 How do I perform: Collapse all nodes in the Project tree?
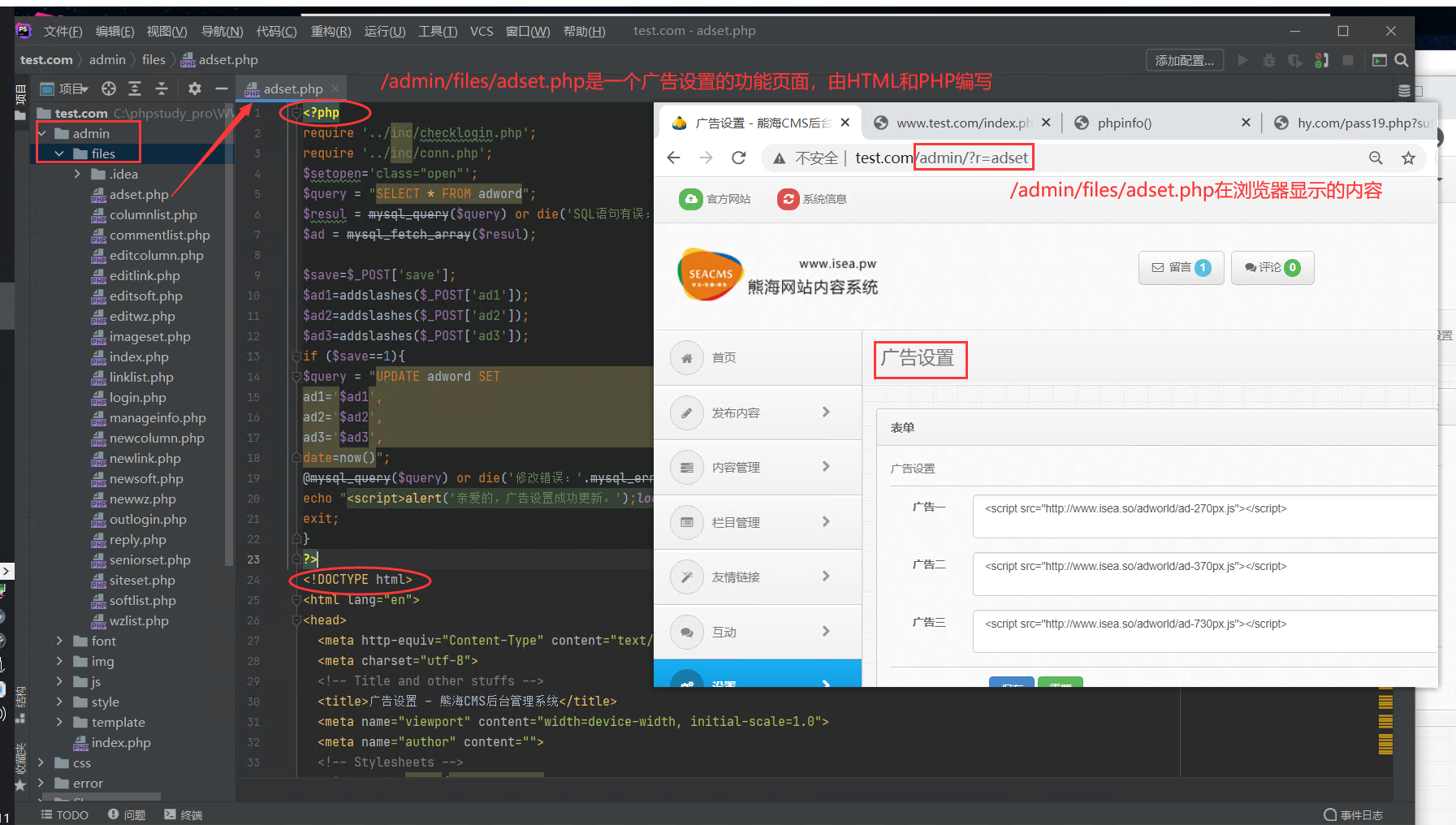coord(162,89)
